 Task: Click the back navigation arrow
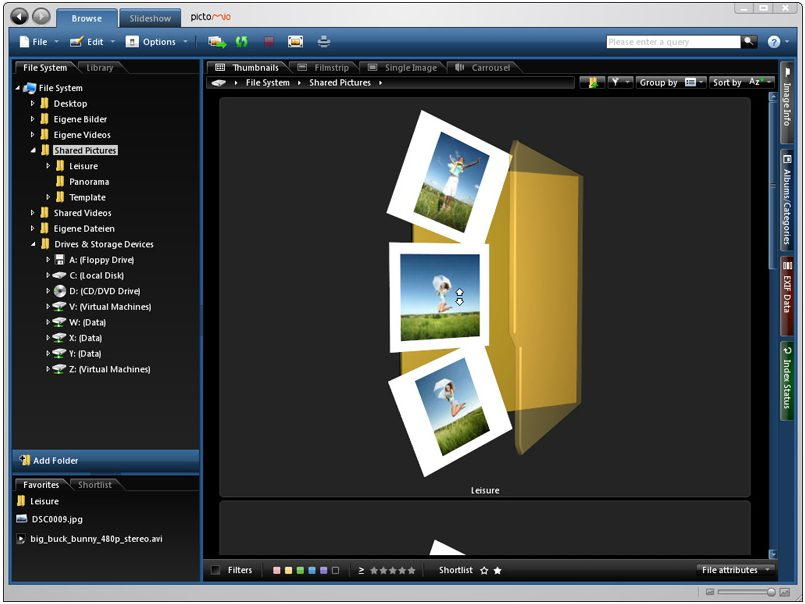pos(19,17)
